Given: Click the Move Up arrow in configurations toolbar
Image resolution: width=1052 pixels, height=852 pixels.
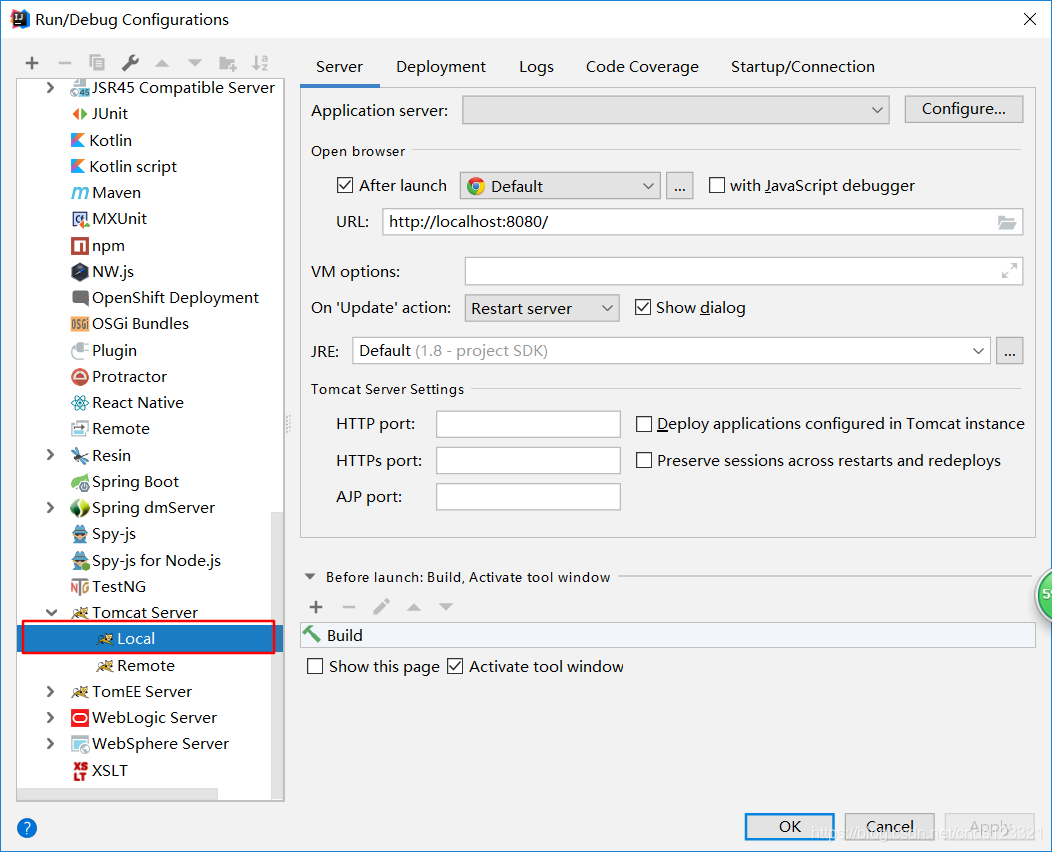Looking at the screenshot, I should 162,63.
